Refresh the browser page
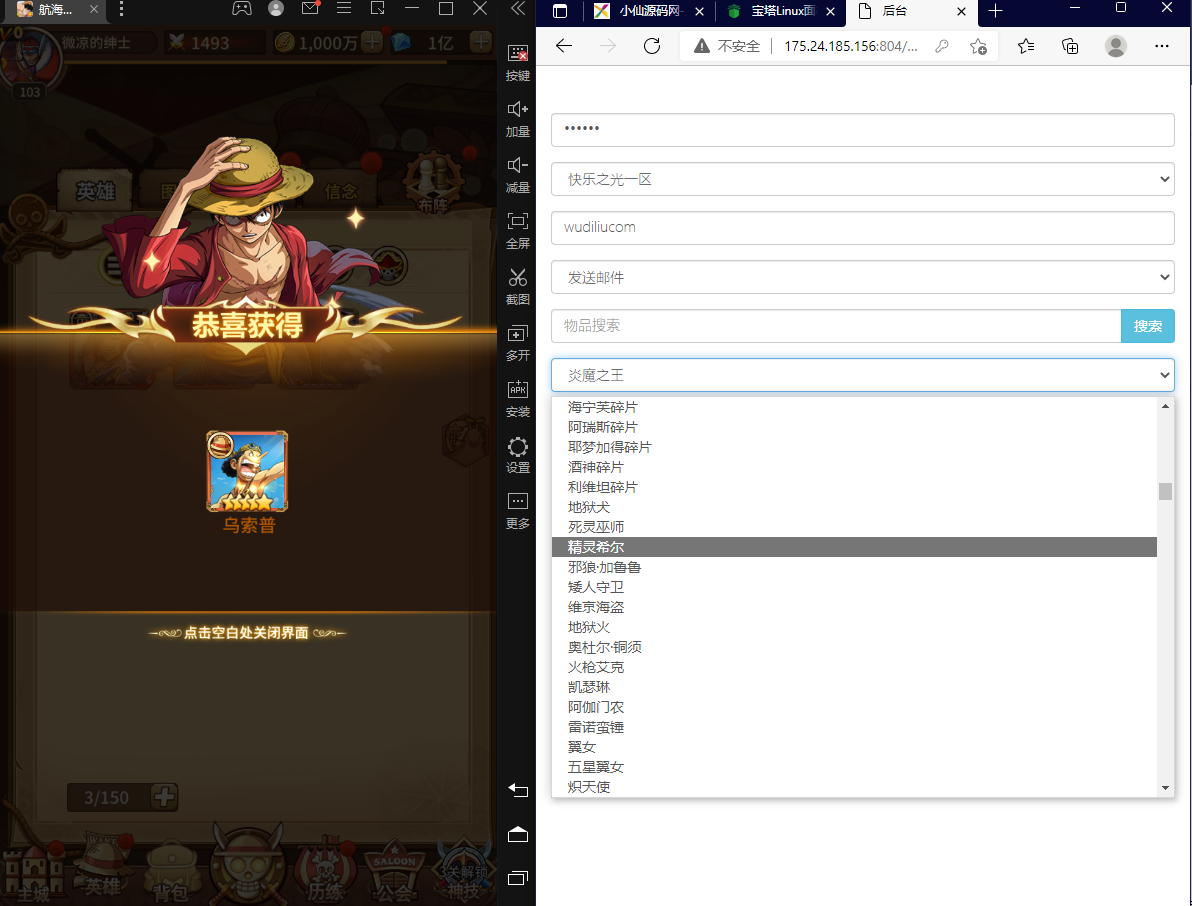 651,46
